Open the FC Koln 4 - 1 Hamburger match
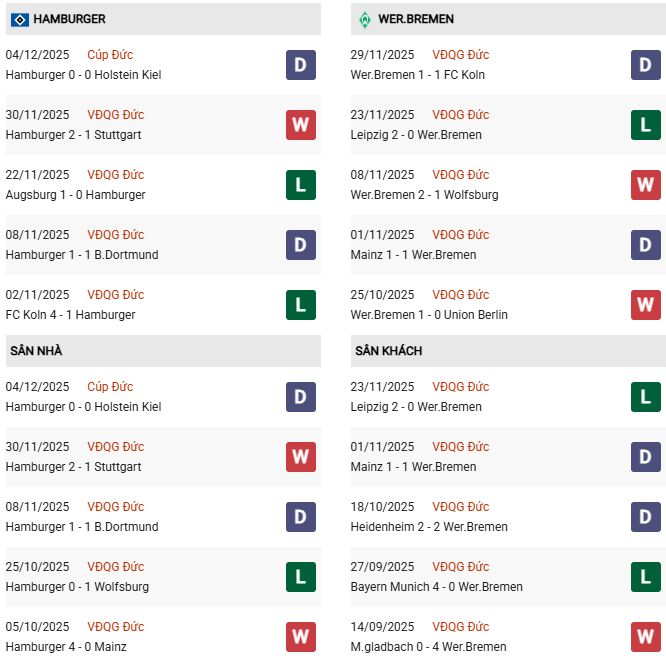This screenshot has width=666, height=662. coord(70,315)
